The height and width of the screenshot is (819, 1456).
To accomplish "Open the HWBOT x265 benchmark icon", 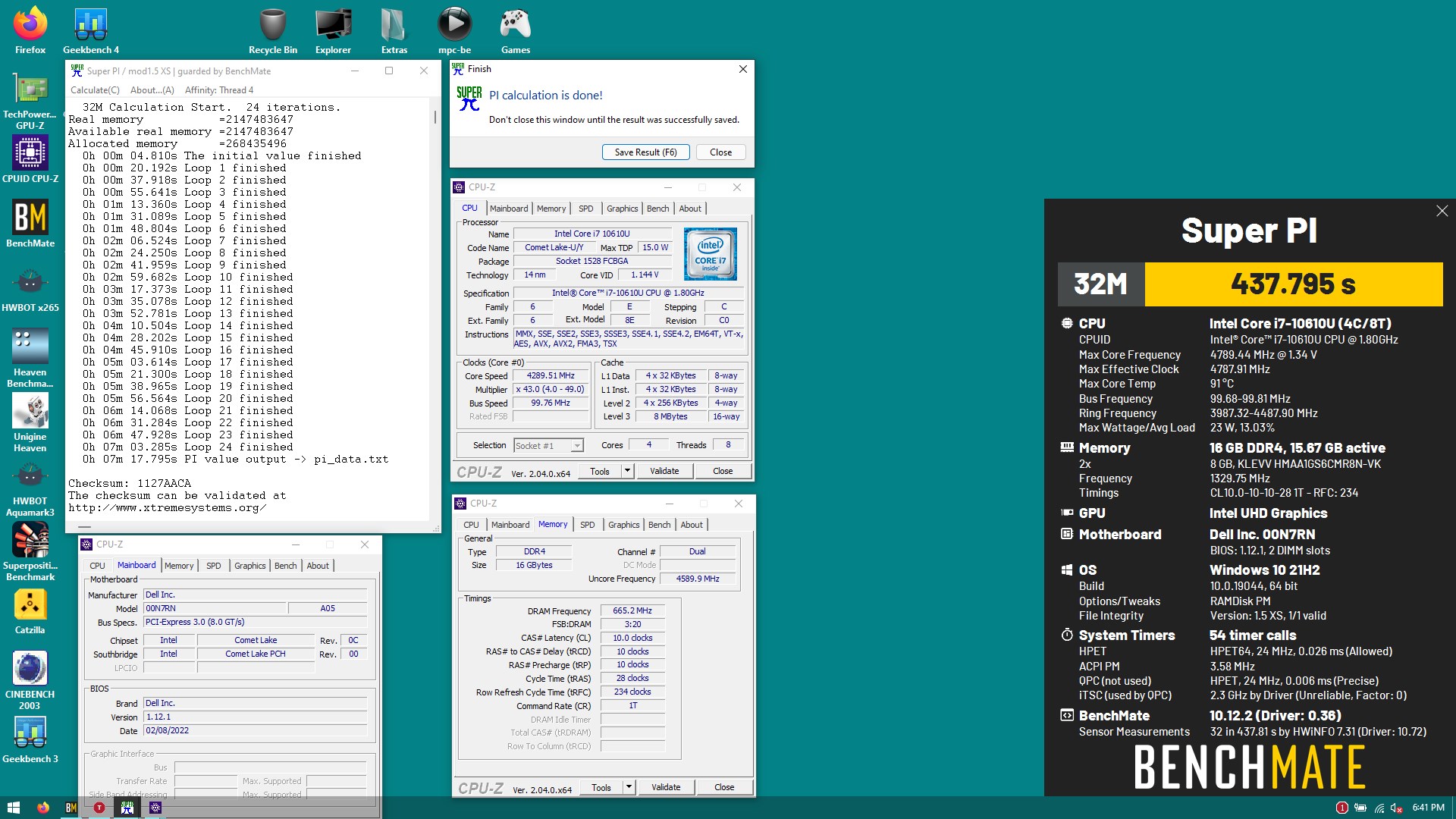I will tap(30, 288).
